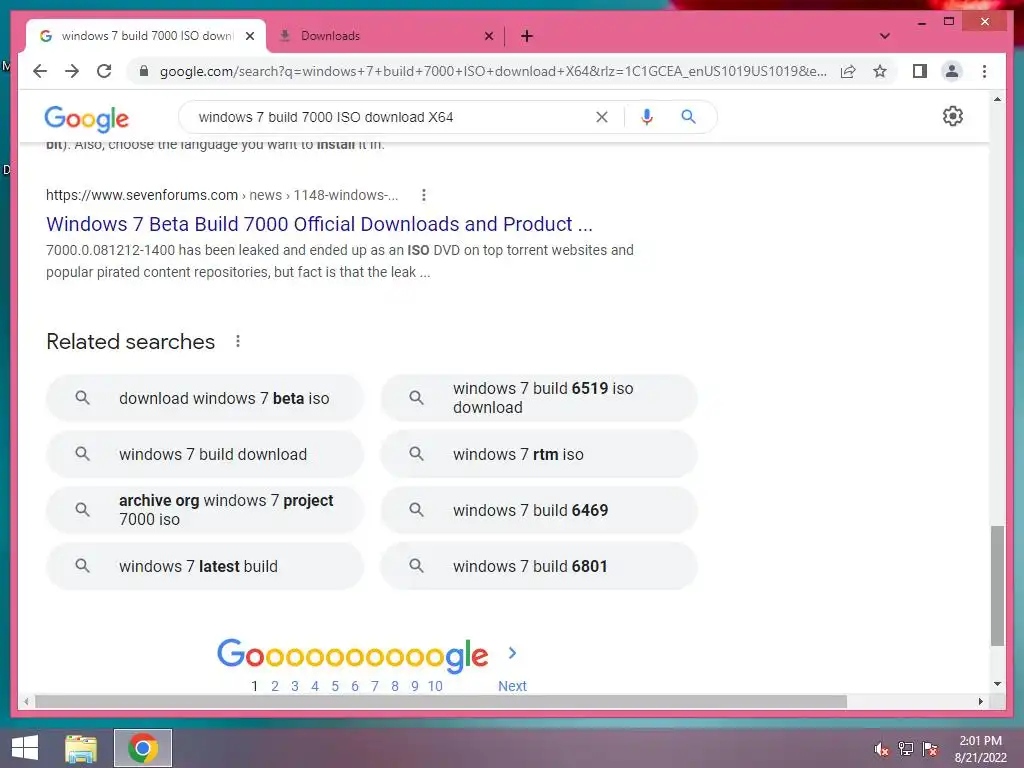The image size is (1024, 768).
Task: Open Windows 7 Beta Build 7000 result link
Action: [319, 224]
